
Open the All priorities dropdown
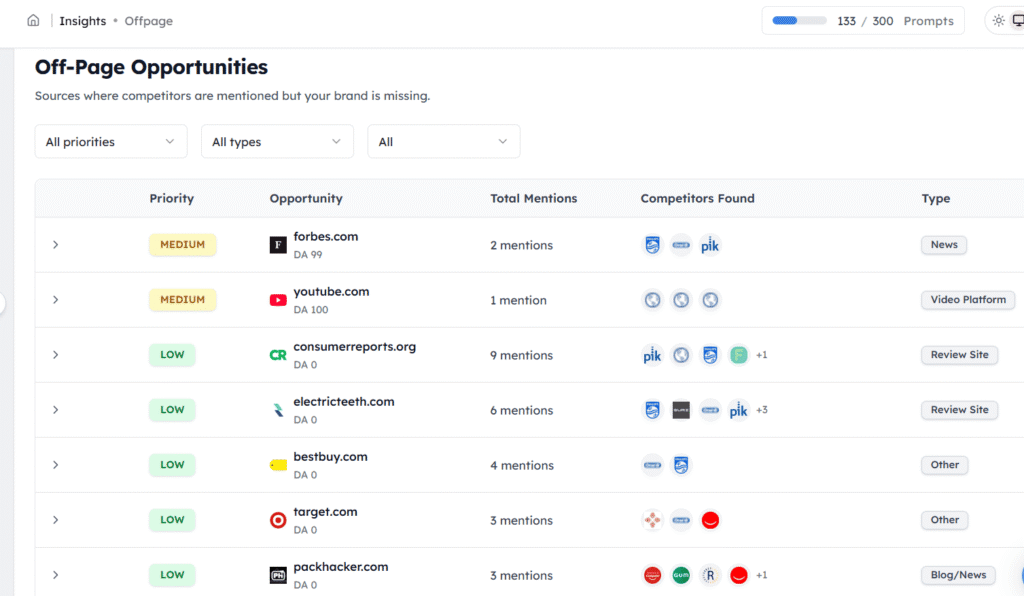point(110,141)
